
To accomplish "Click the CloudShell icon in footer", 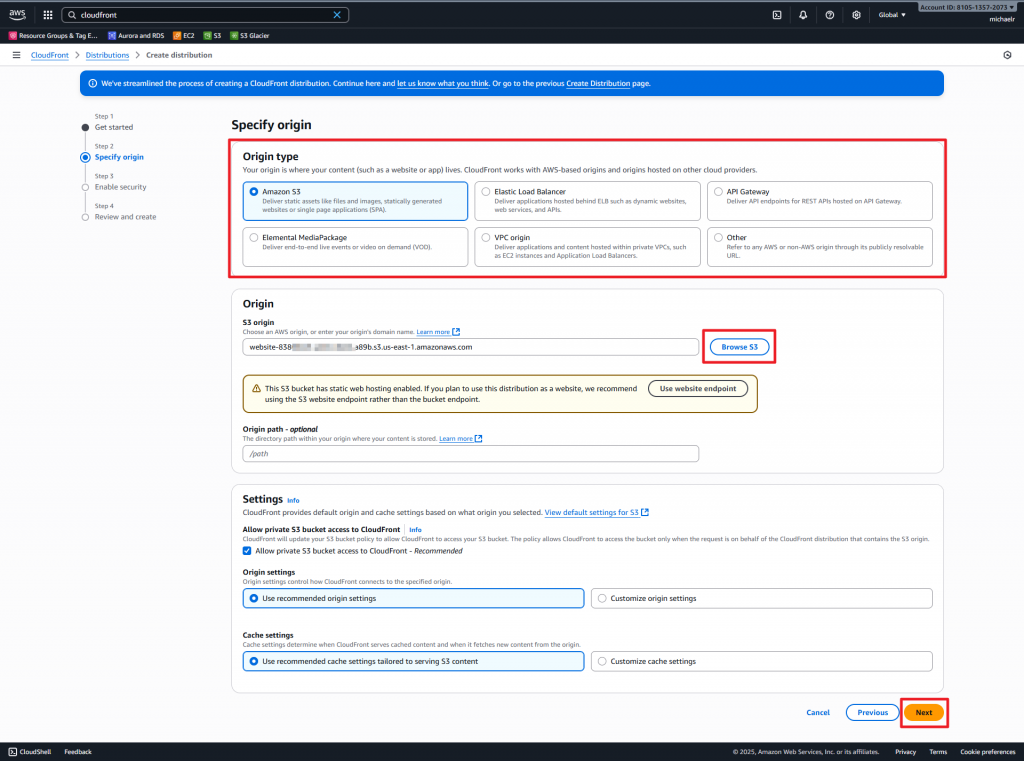I will (x=12, y=752).
